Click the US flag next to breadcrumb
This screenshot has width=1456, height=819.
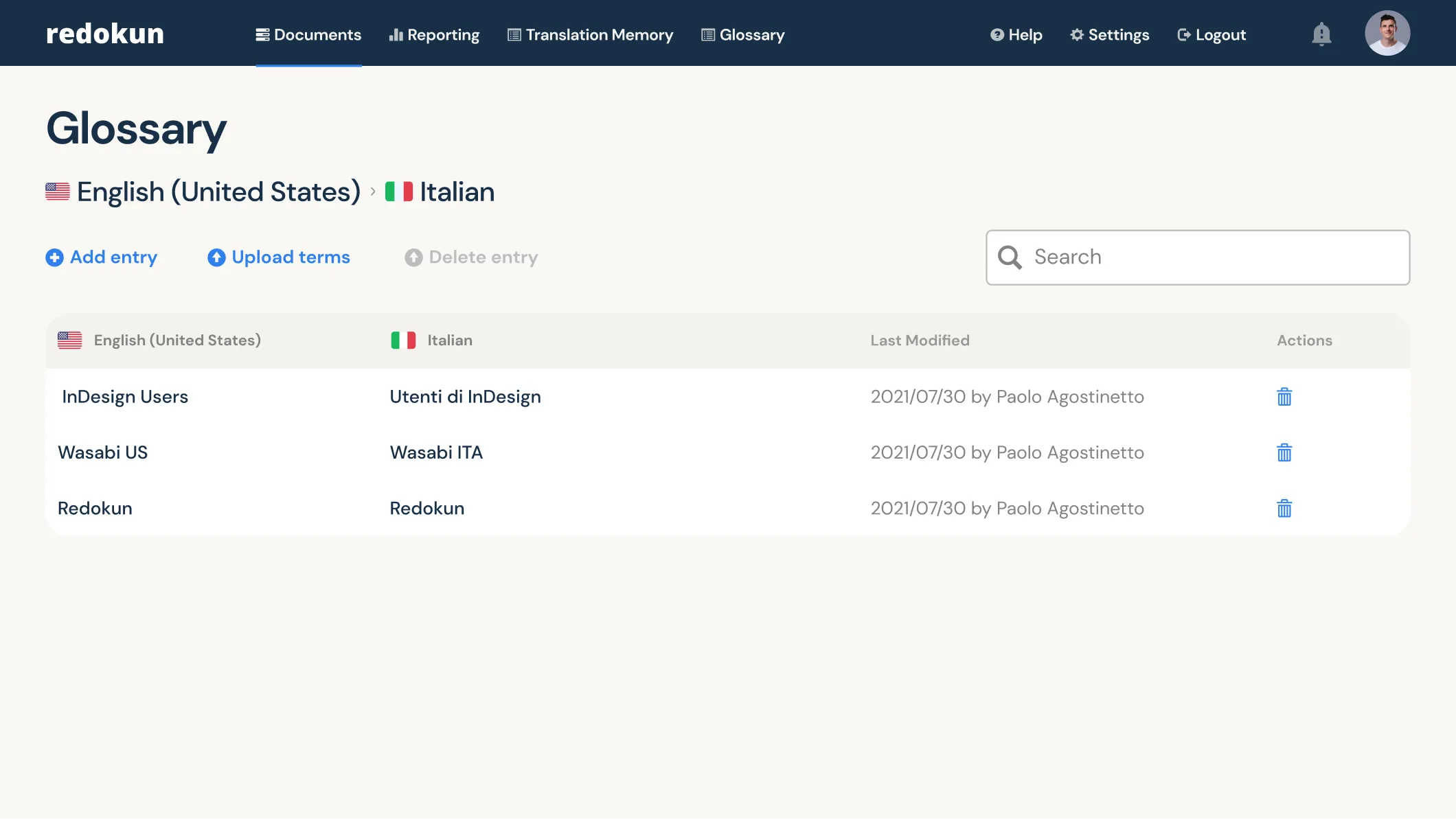[x=58, y=192]
